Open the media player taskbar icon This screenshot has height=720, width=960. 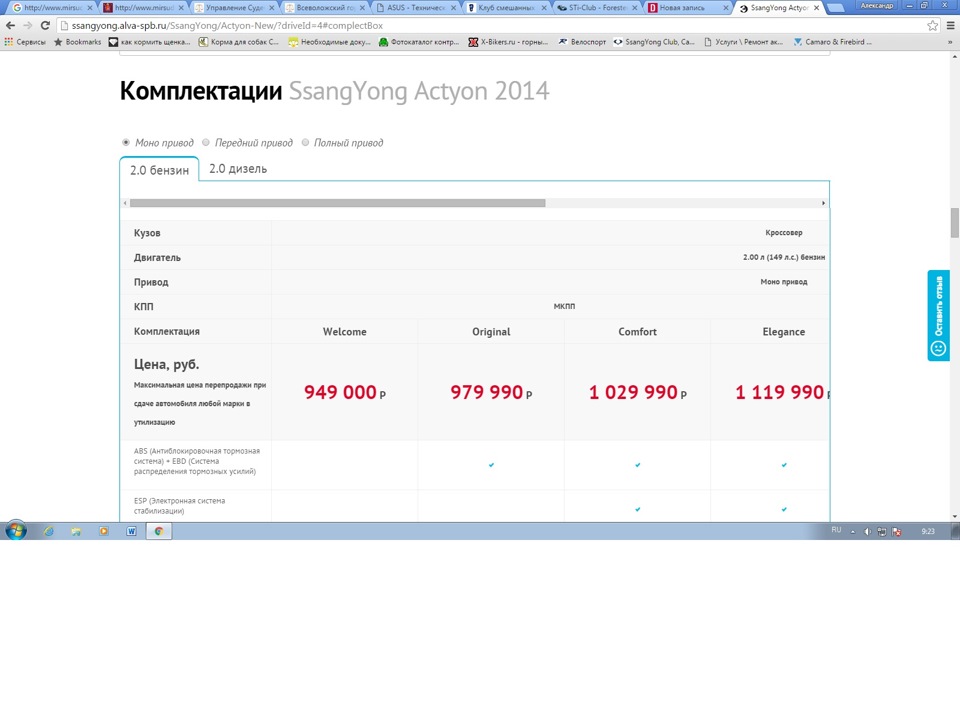[103, 531]
